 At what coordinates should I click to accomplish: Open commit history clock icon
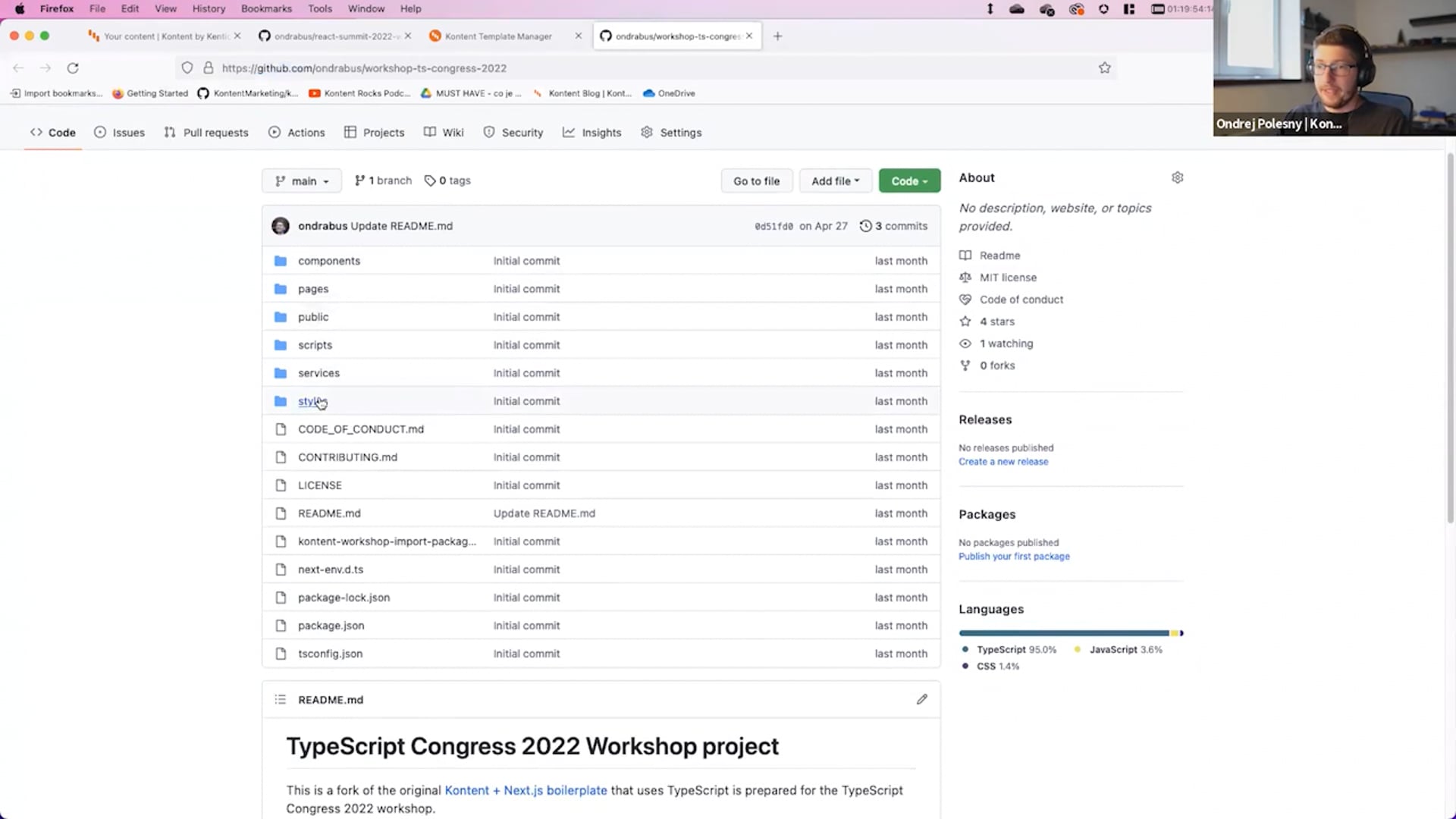[865, 226]
